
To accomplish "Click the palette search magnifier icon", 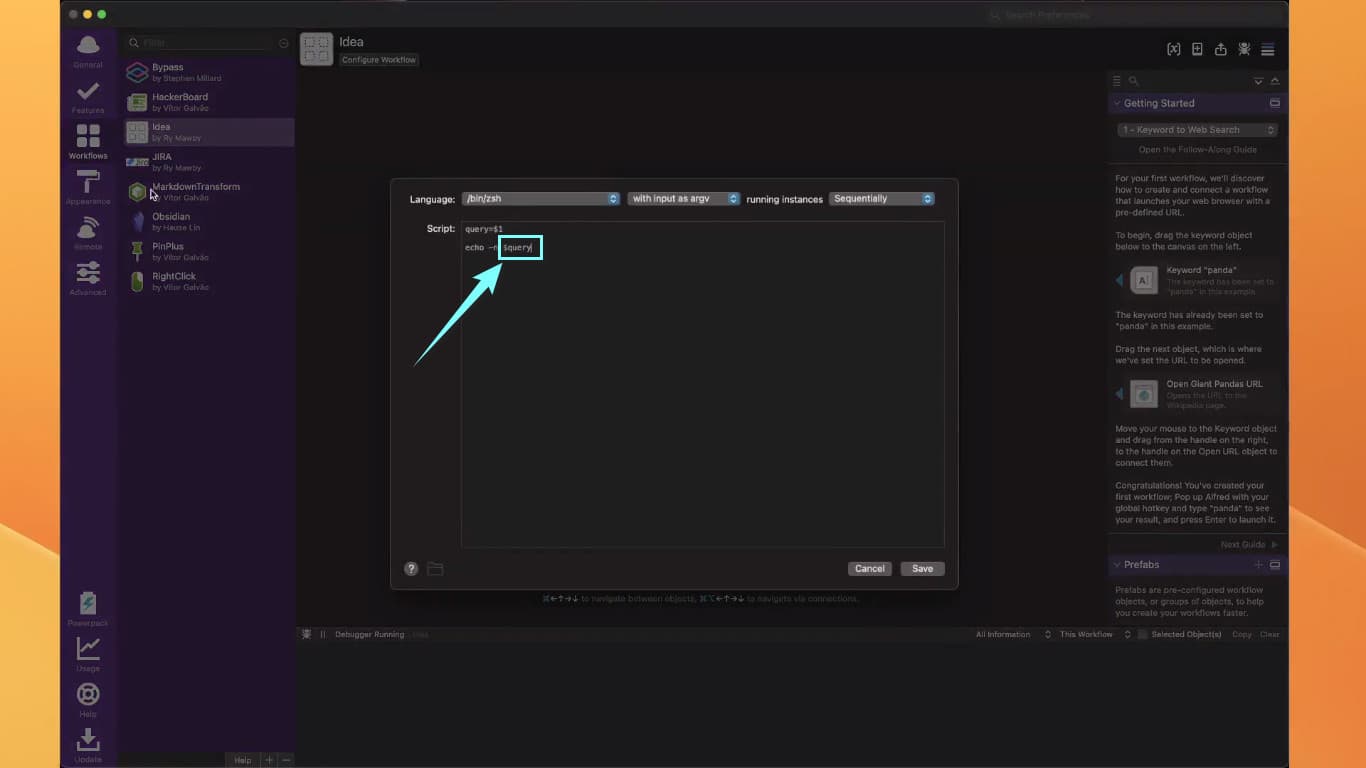I will 1133,81.
